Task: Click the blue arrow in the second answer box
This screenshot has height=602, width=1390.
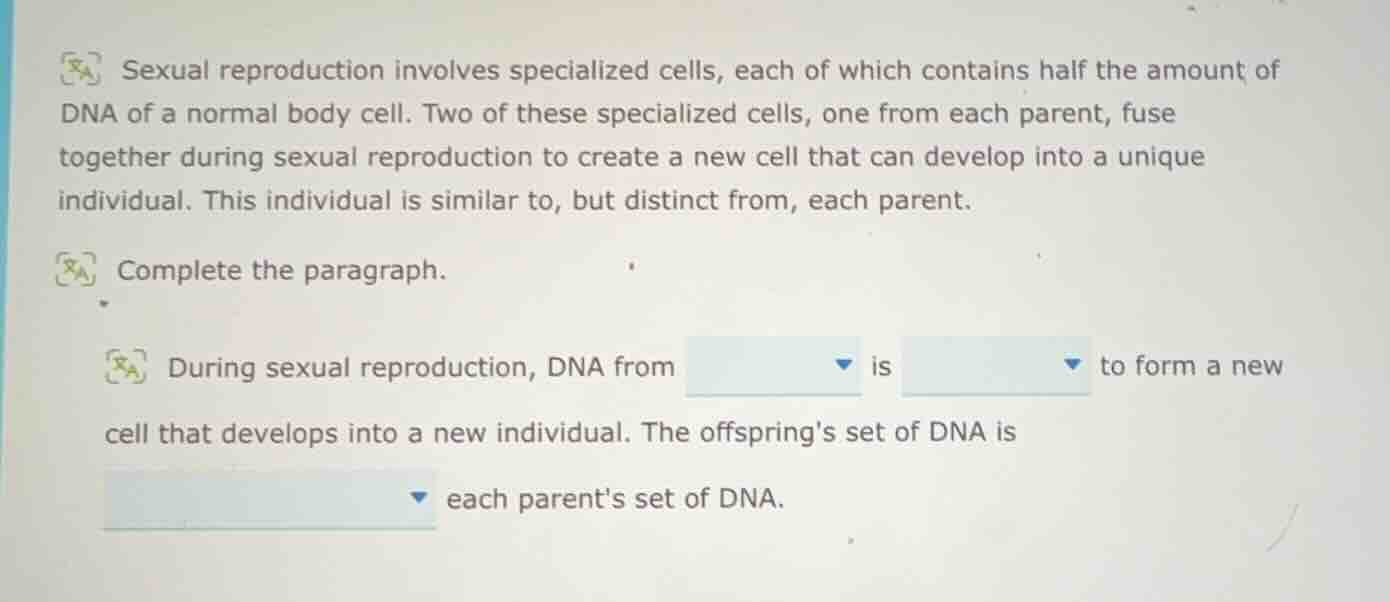Action: pos(1072,366)
